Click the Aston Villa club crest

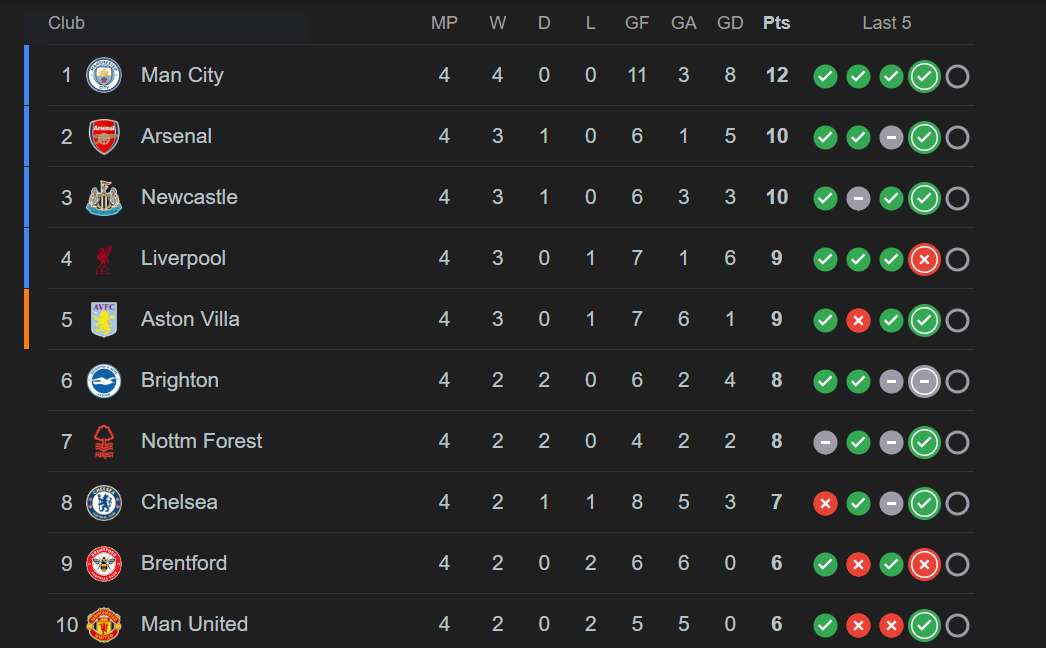(104, 320)
